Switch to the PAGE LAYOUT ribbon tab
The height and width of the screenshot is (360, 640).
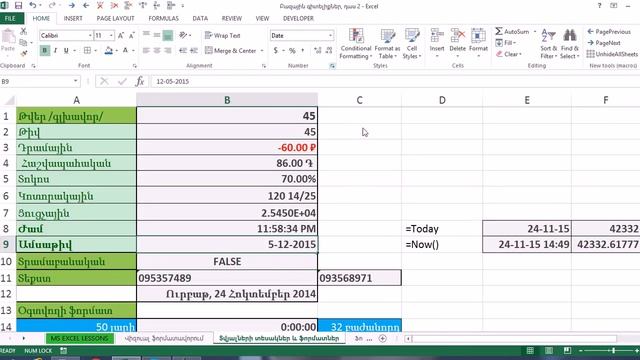[x=116, y=18]
